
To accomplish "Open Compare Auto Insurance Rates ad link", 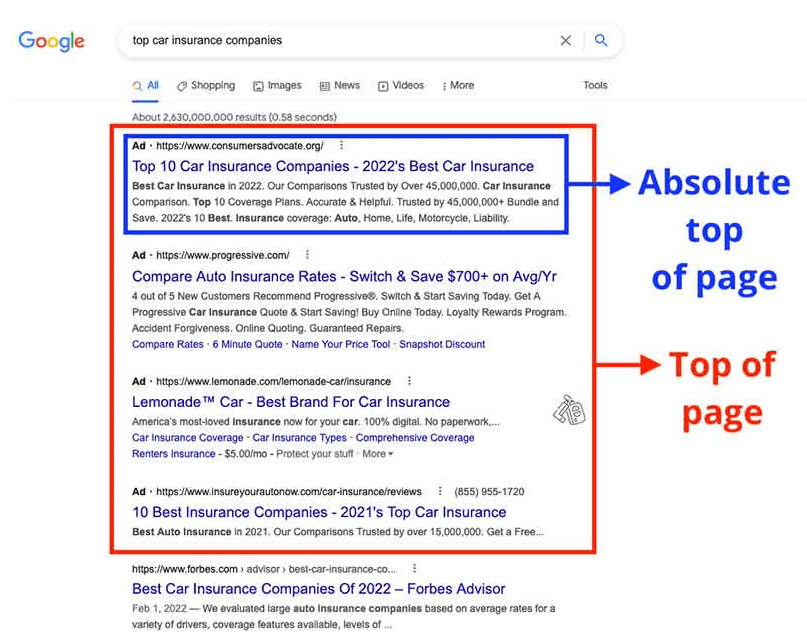I will click(x=344, y=276).
